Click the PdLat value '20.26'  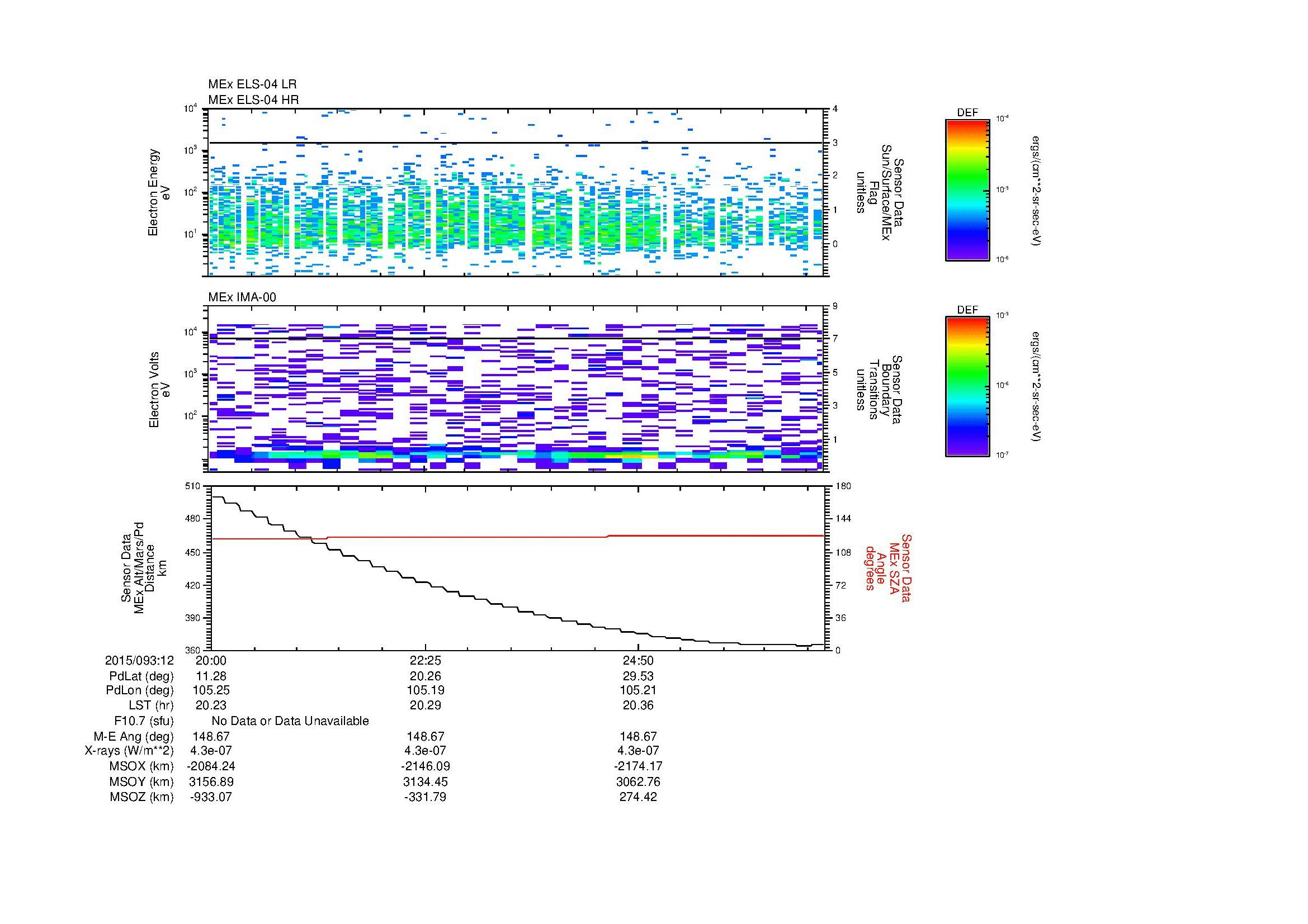[x=425, y=676]
